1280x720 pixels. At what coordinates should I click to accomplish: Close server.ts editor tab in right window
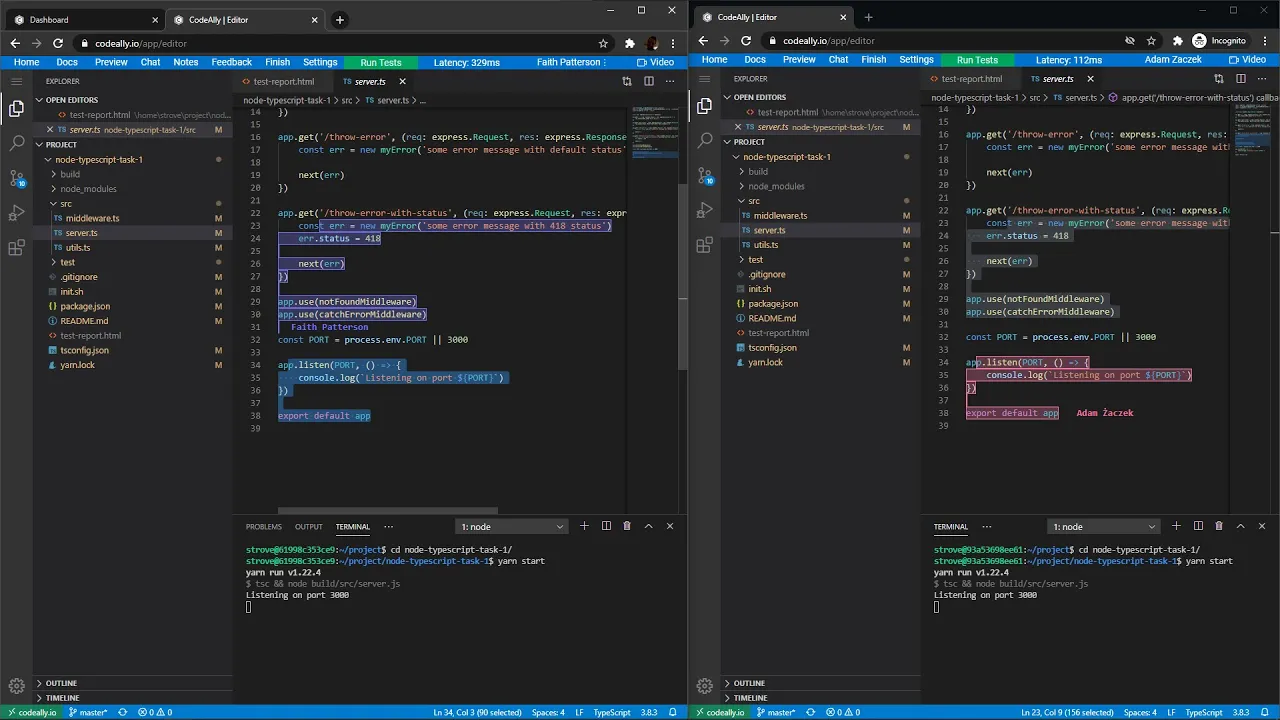[1091, 79]
